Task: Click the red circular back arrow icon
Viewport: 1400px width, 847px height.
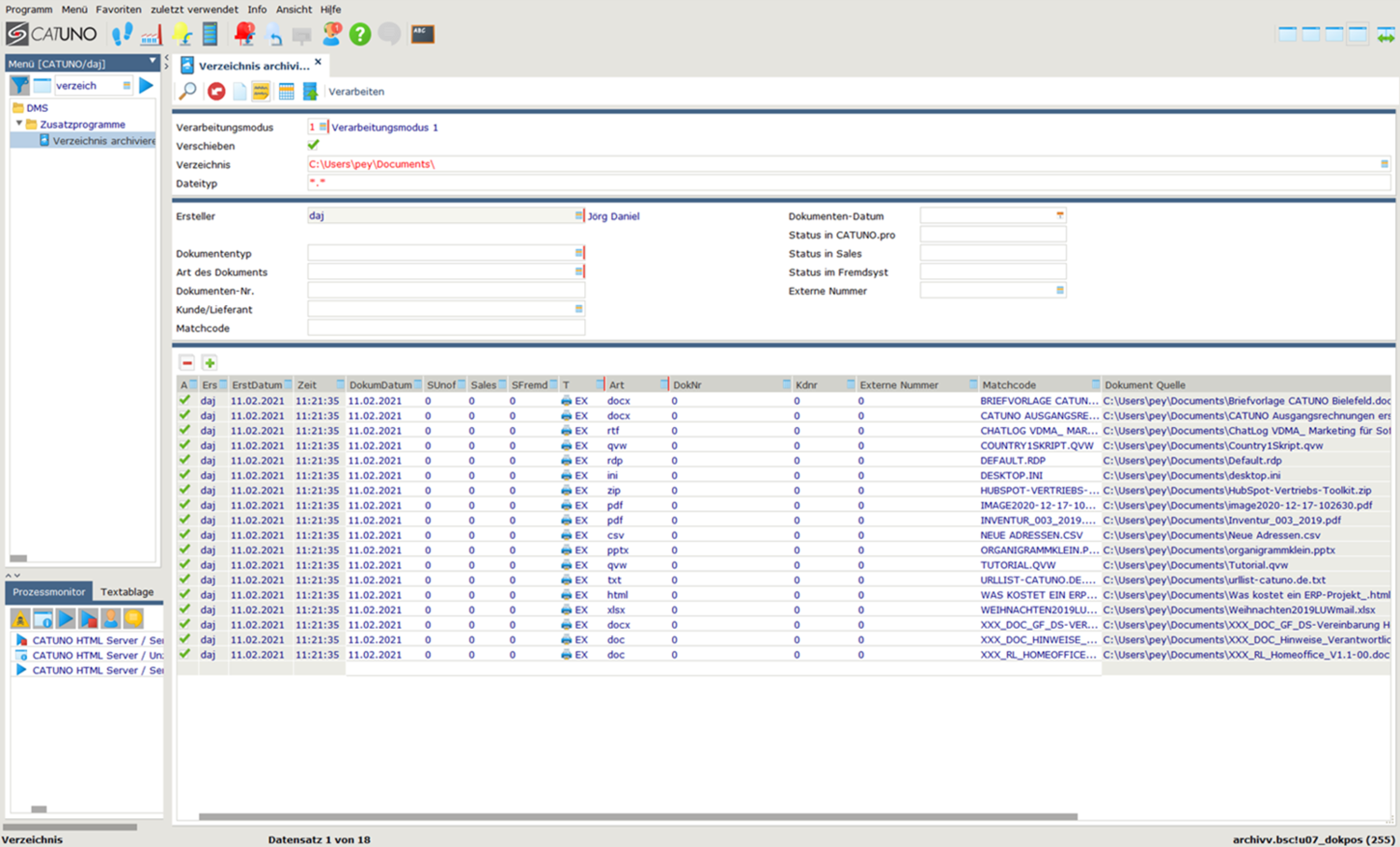Action: [x=217, y=91]
